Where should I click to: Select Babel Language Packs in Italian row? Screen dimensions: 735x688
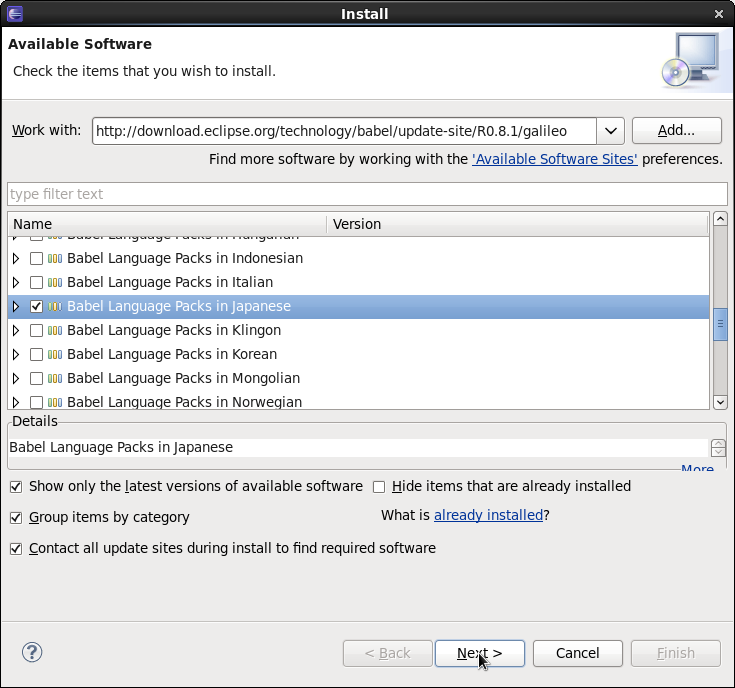click(359, 282)
